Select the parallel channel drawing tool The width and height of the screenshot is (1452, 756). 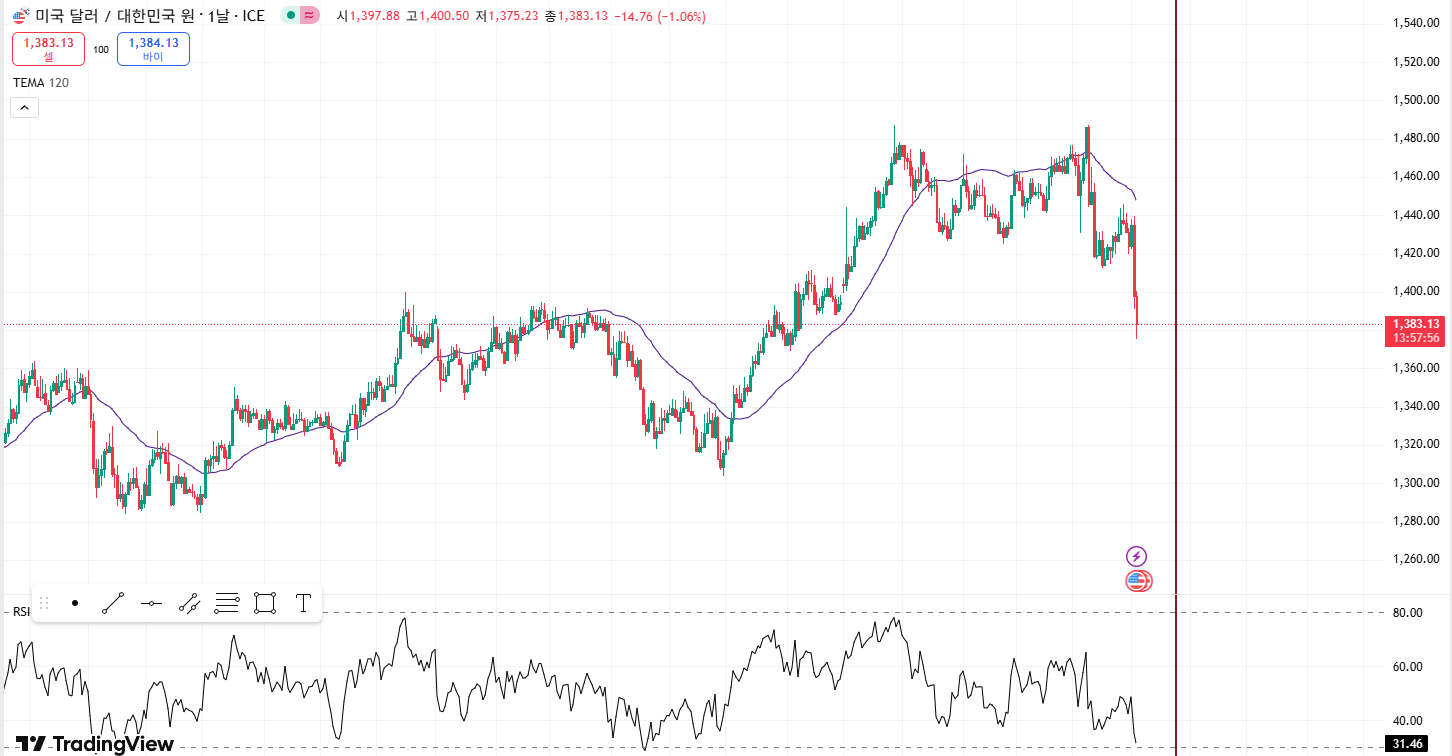click(189, 603)
